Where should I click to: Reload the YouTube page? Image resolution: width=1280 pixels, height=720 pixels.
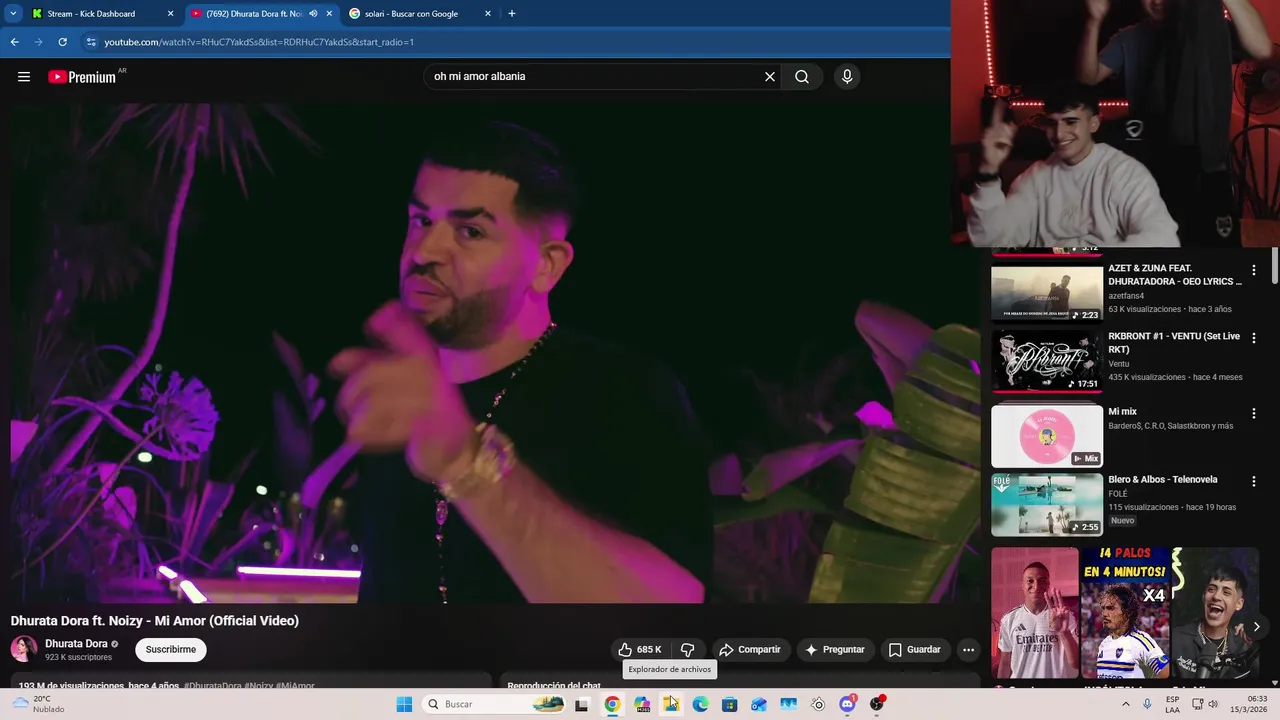point(62,42)
